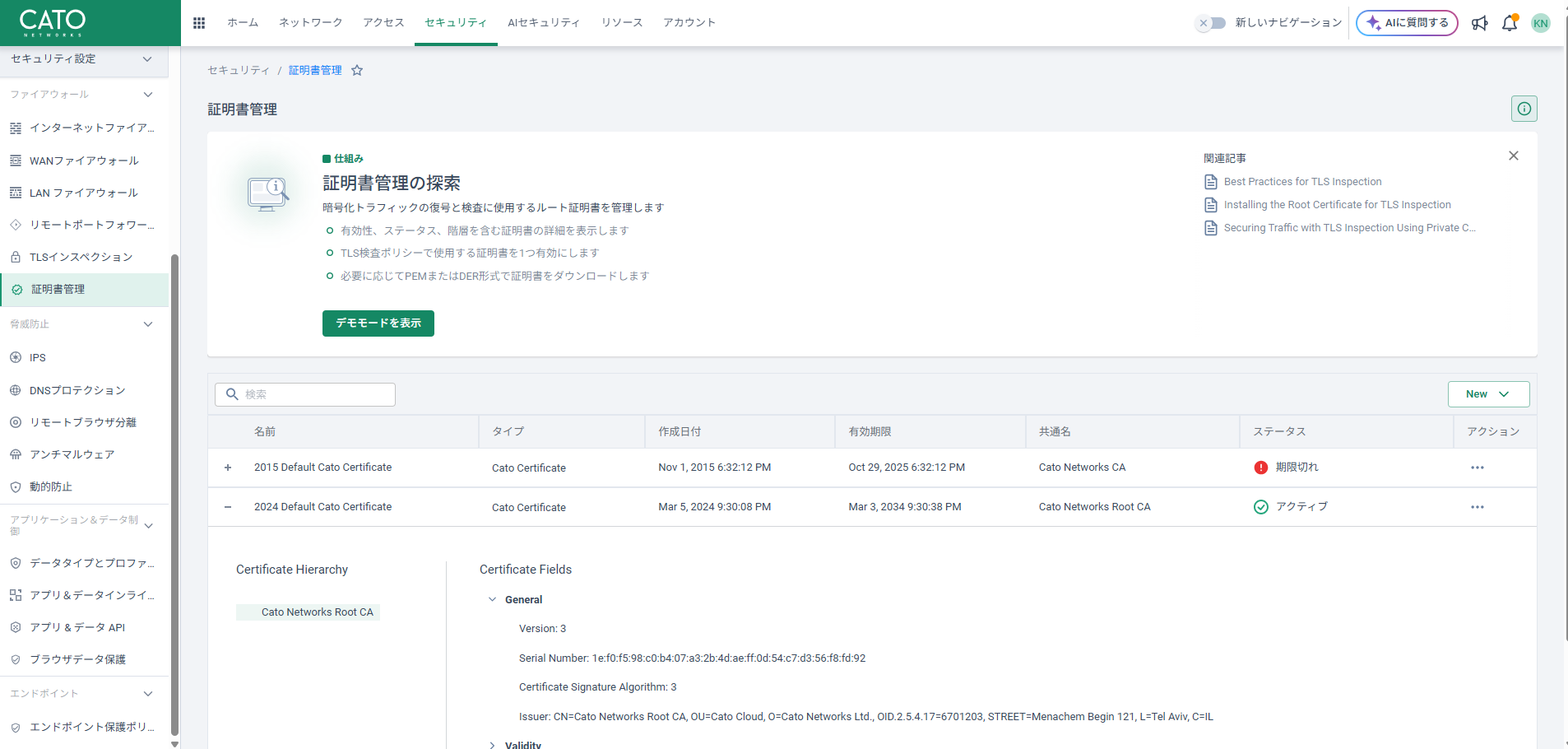Click the アクティブ green check status icon

tap(1261, 507)
